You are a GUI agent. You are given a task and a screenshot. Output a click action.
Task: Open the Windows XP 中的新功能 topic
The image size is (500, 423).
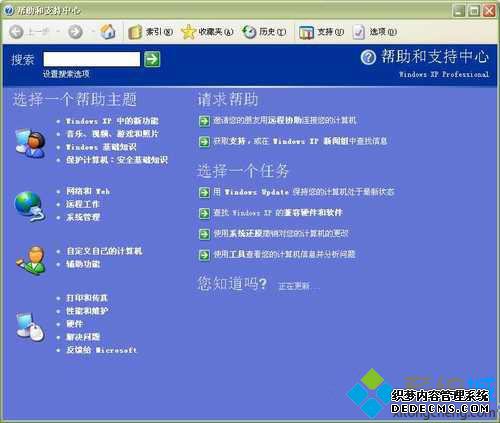[112, 121]
